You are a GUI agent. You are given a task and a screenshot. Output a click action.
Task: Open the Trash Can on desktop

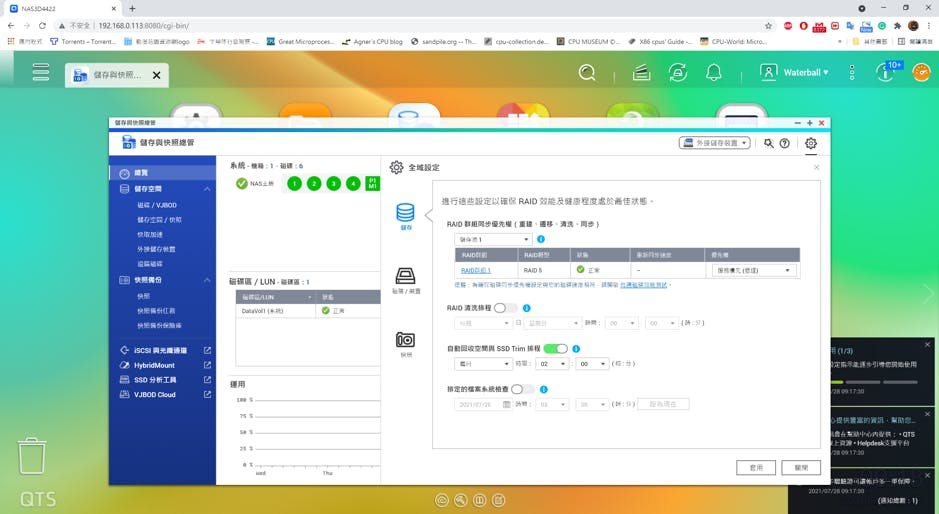32,455
